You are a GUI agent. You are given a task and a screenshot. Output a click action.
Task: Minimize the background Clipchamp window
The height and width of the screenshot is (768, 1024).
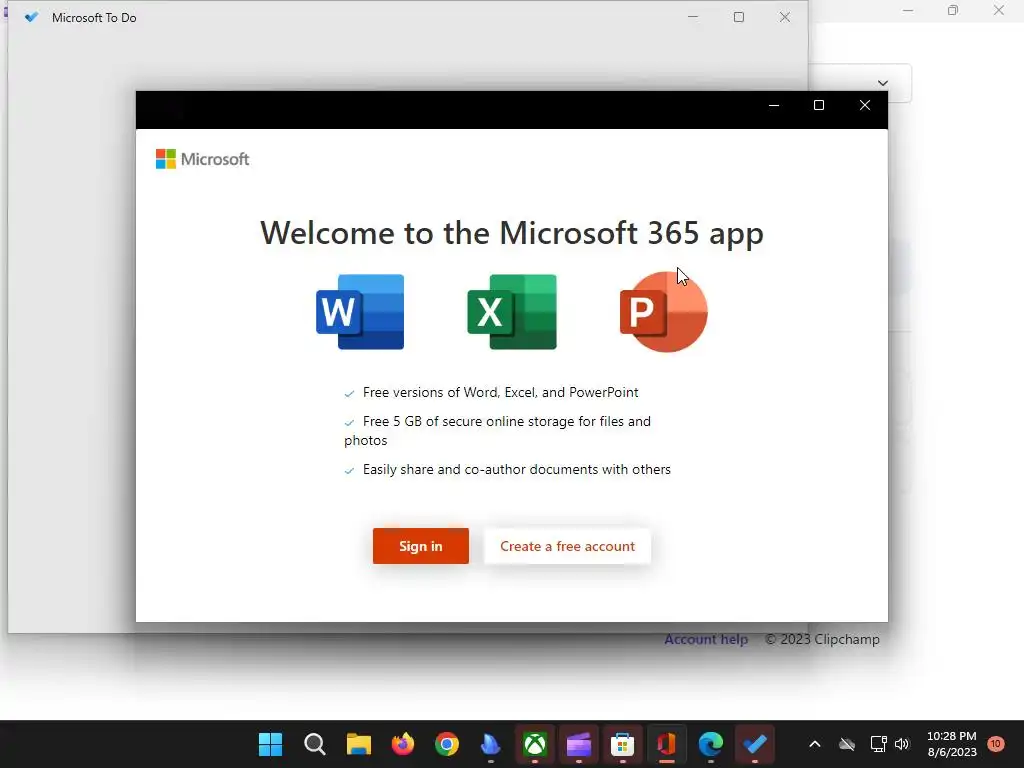coord(908,10)
